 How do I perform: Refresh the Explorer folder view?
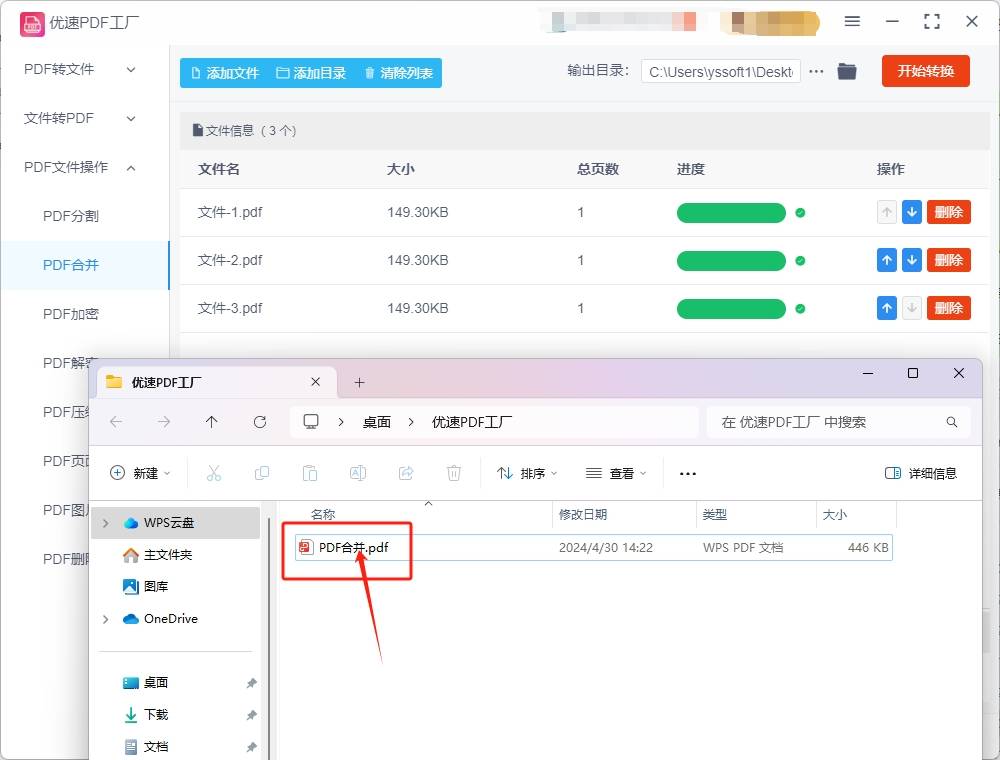[x=260, y=422]
